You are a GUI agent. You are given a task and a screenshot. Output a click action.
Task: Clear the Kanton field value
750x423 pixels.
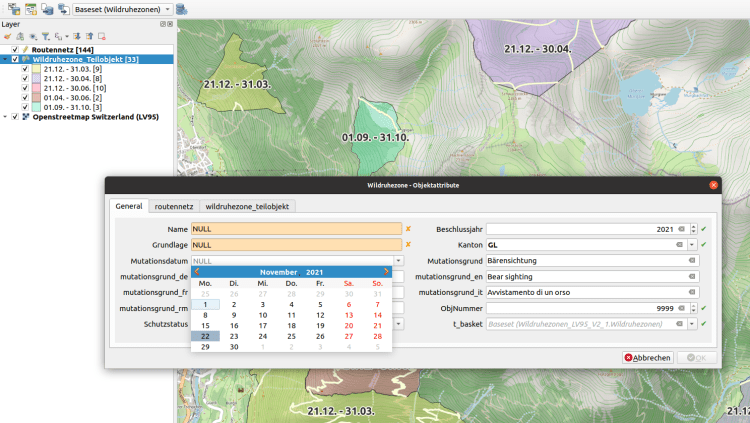pos(679,245)
